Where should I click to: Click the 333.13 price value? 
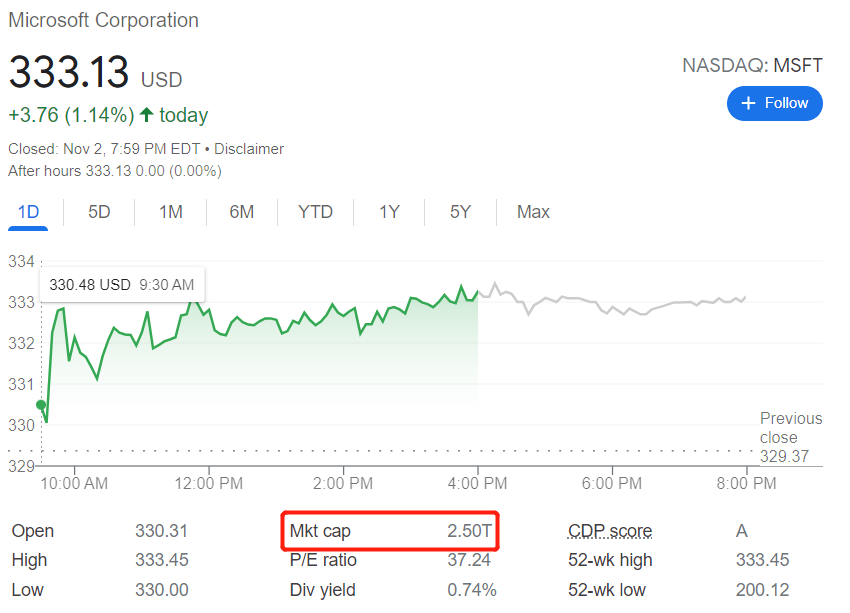click(x=69, y=72)
